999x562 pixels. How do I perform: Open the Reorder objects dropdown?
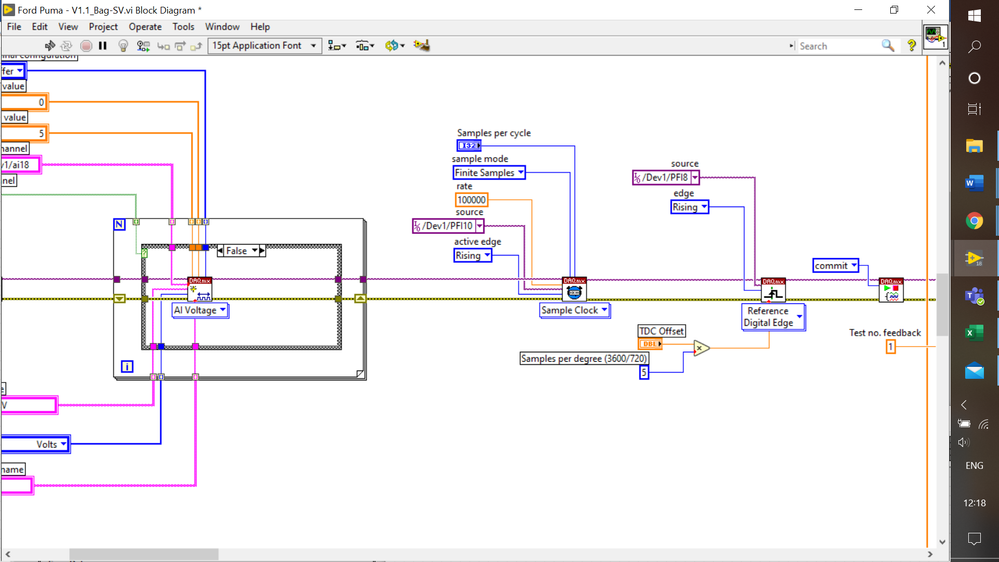tap(394, 46)
